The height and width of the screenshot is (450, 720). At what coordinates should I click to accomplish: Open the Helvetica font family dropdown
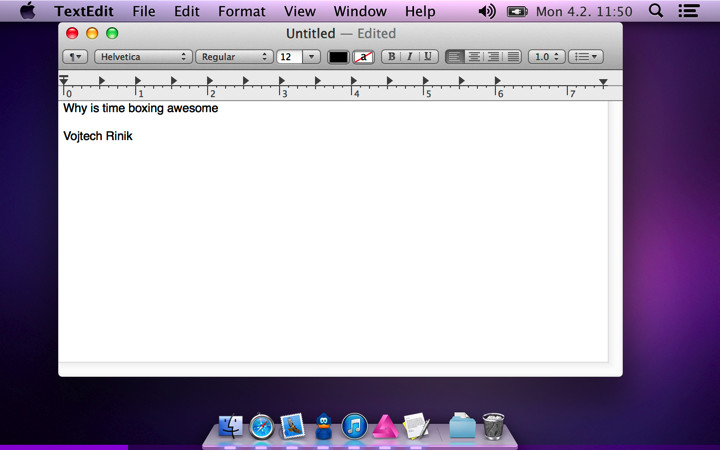[x=143, y=56]
